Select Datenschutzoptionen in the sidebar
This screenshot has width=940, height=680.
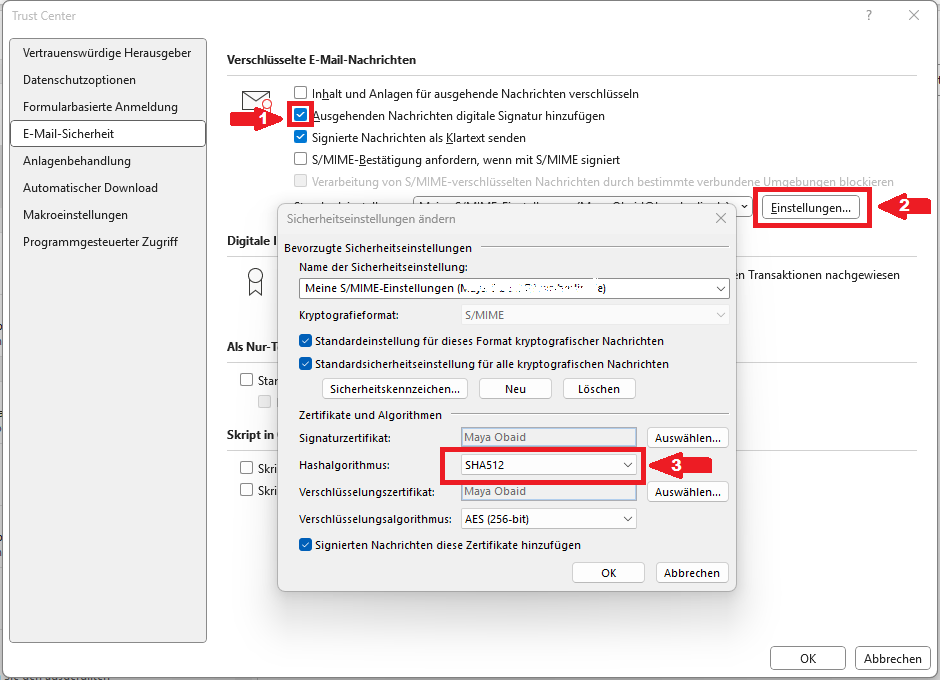[x=80, y=80]
